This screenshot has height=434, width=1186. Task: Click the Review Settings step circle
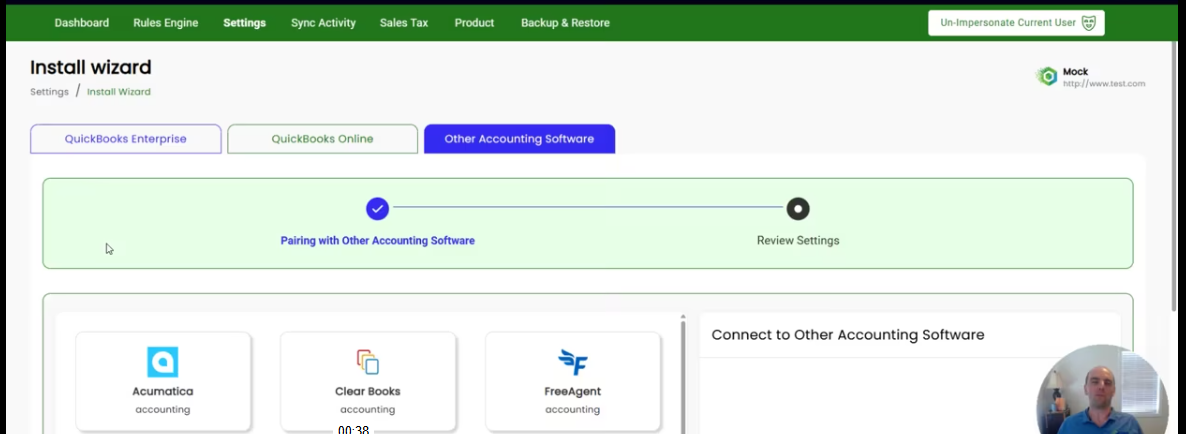[x=798, y=209]
